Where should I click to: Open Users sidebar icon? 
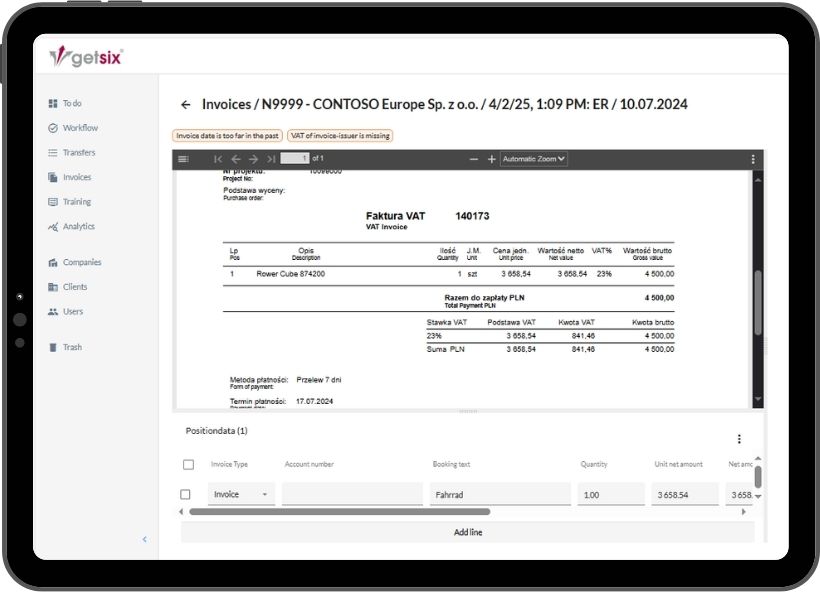point(53,312)
